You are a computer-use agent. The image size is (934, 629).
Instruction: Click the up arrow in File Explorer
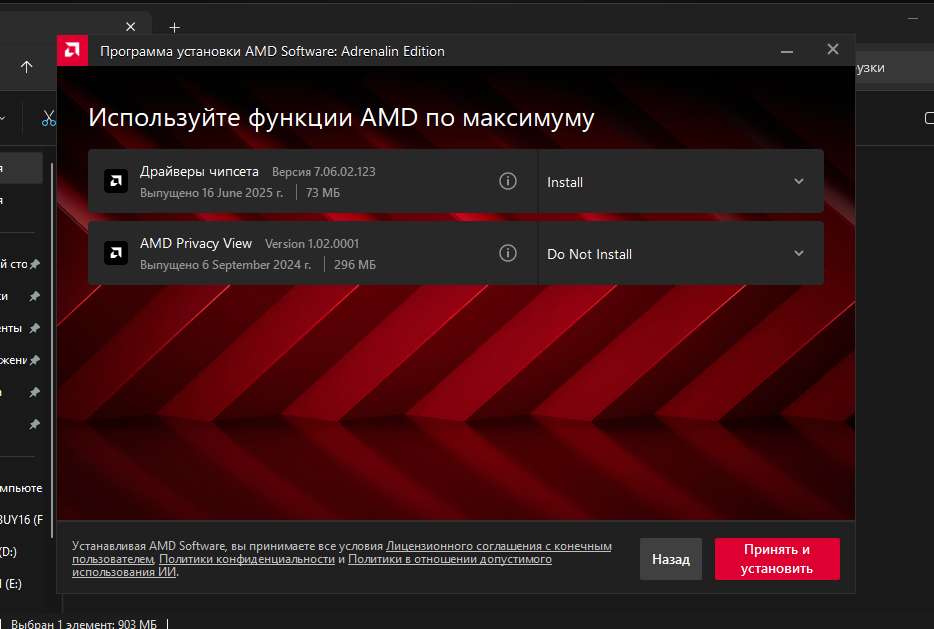point(26,67)
